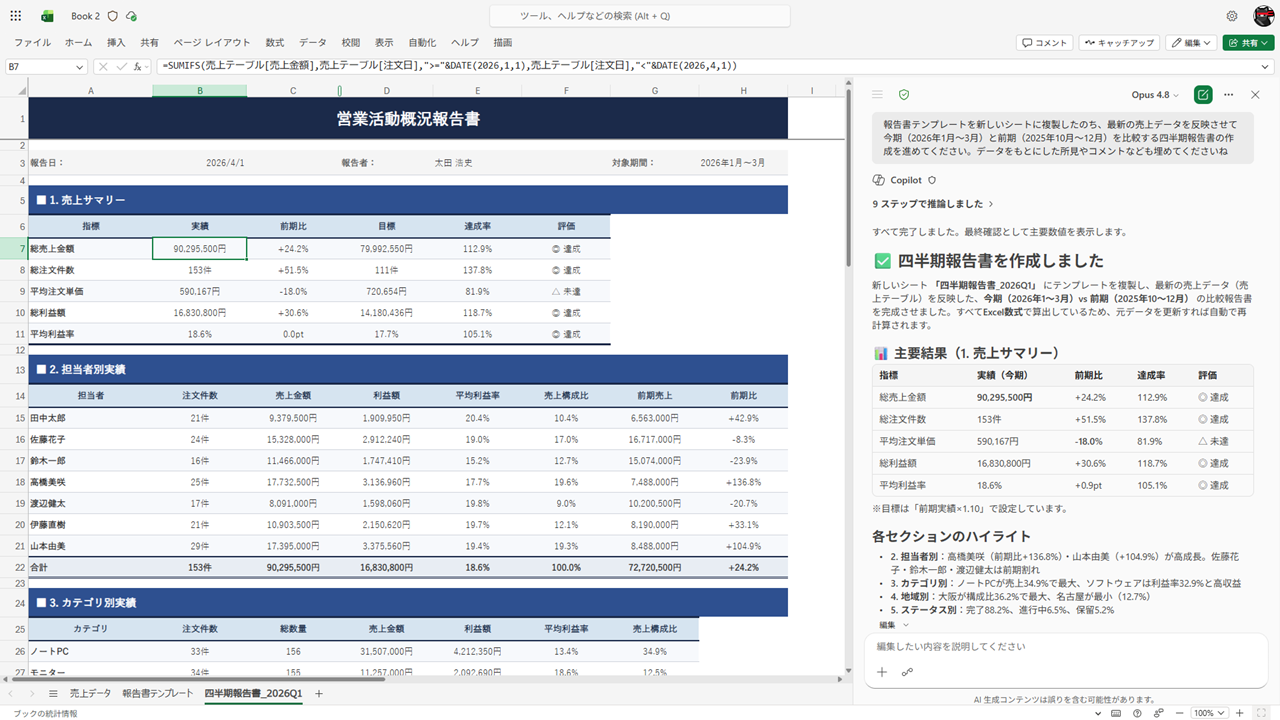This screenshot has height=720, width=1280.
Task: Open the zoom level 100% dropdown
Action: [x=1208, y=713]
